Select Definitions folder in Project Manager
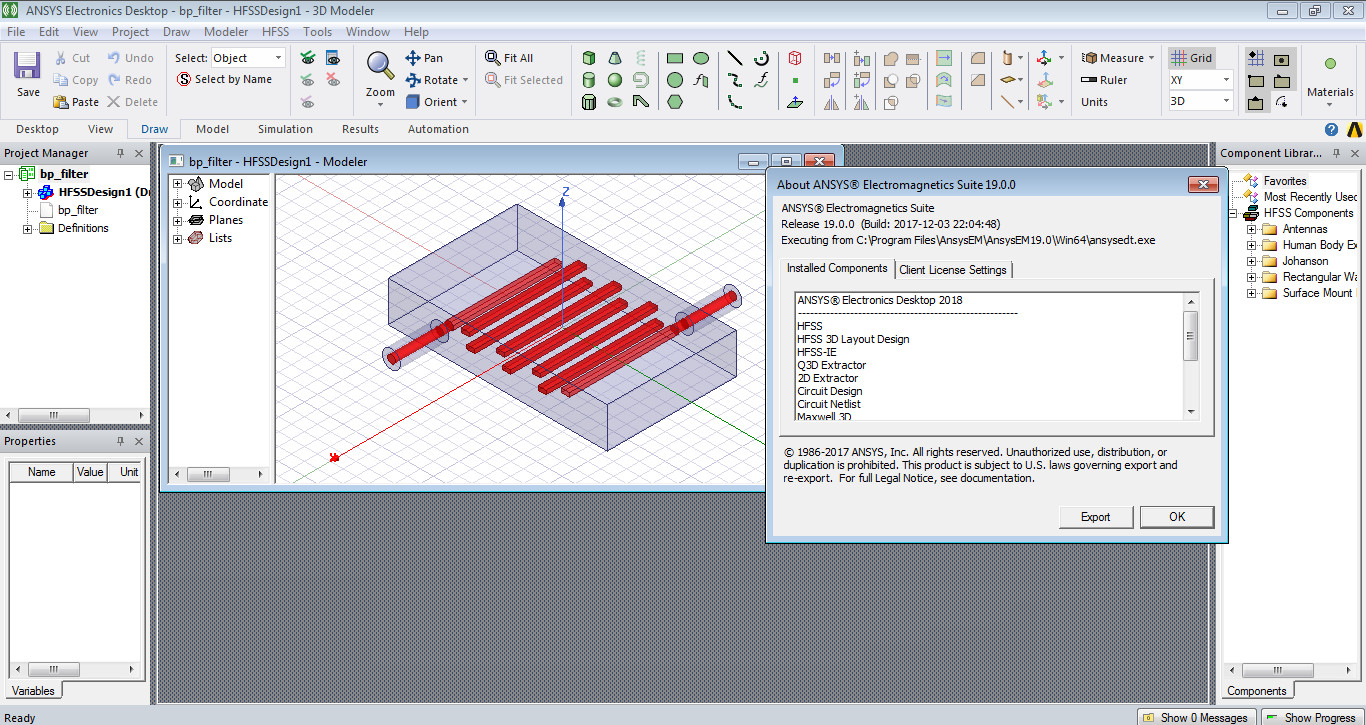Screen dimensions: 1366x725 click(83, 228)
